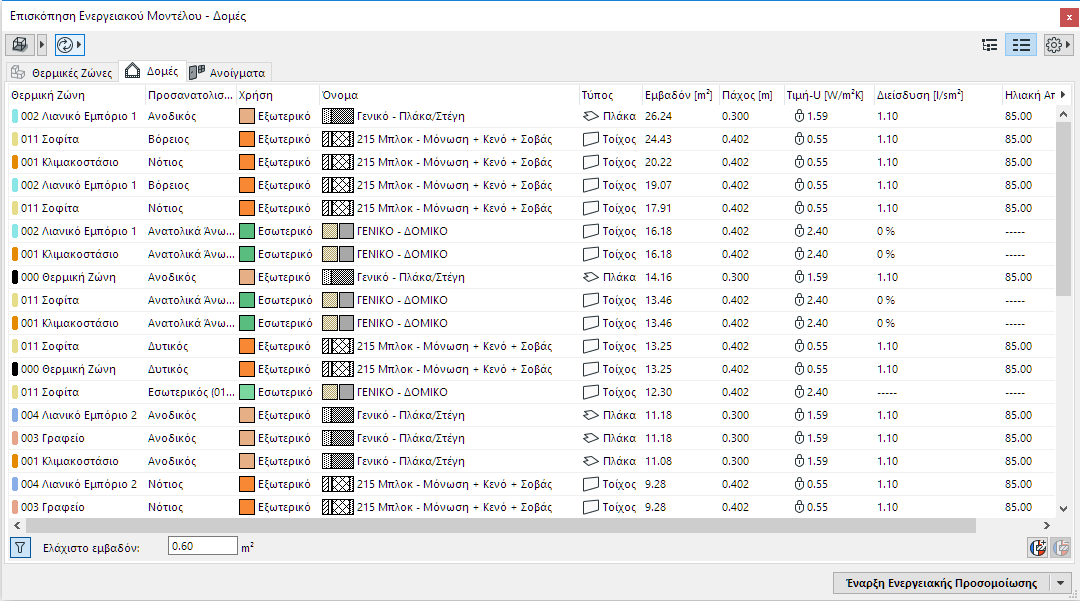
Task: Click the vertical scrollbar thumb
Action: click(1063, 210)
